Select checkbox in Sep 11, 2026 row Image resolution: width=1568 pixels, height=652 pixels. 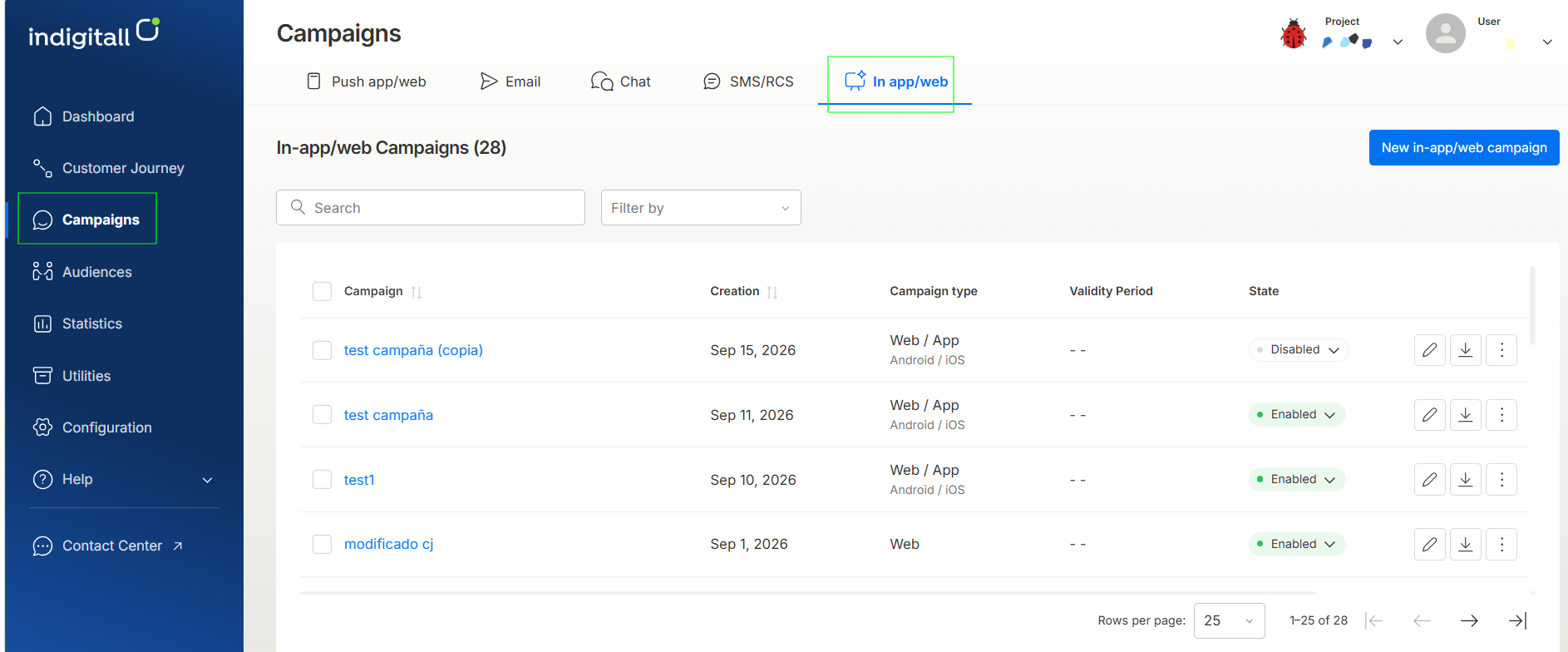[322, 415]
